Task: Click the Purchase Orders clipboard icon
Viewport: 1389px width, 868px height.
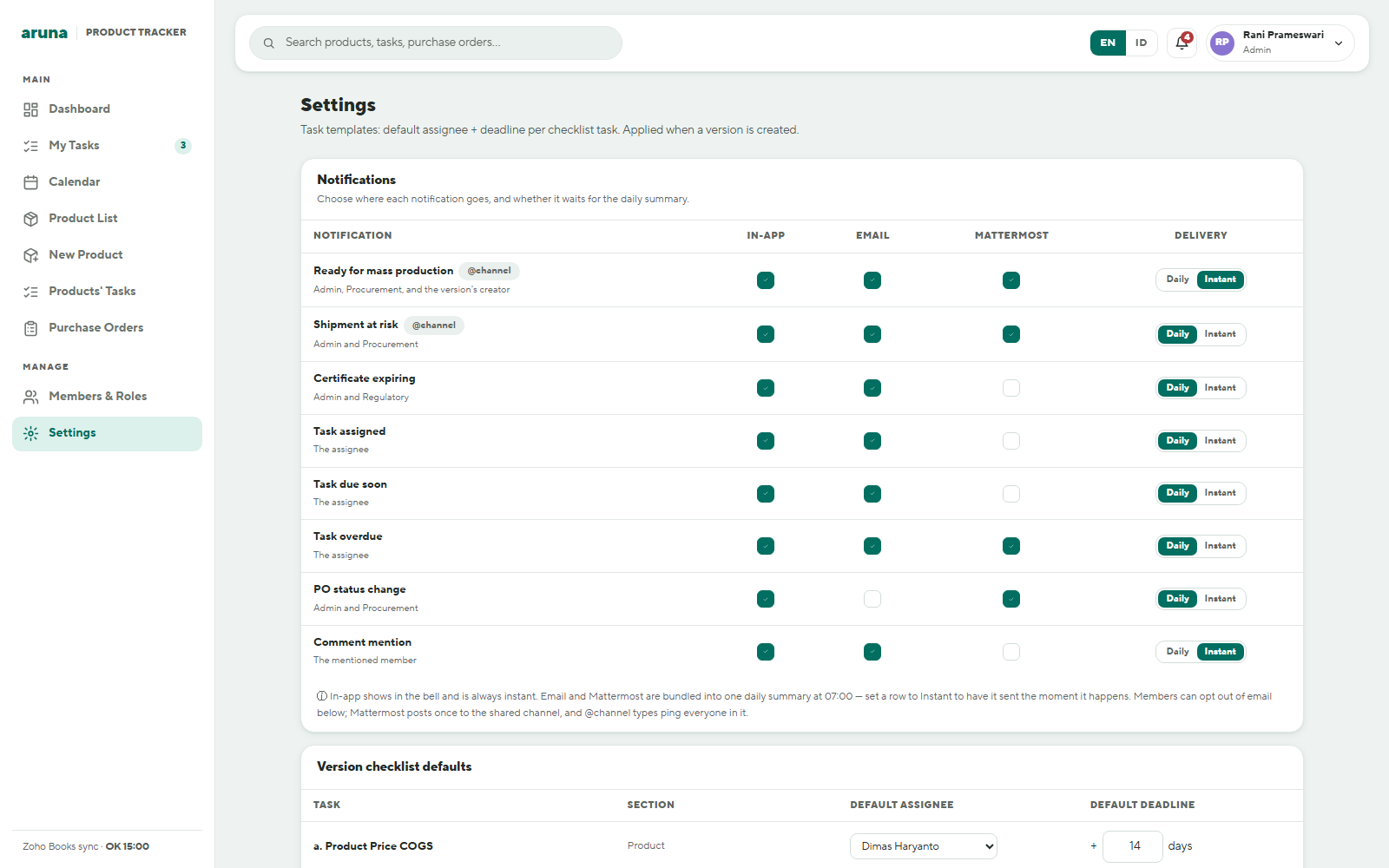Action: coord(31,328)
